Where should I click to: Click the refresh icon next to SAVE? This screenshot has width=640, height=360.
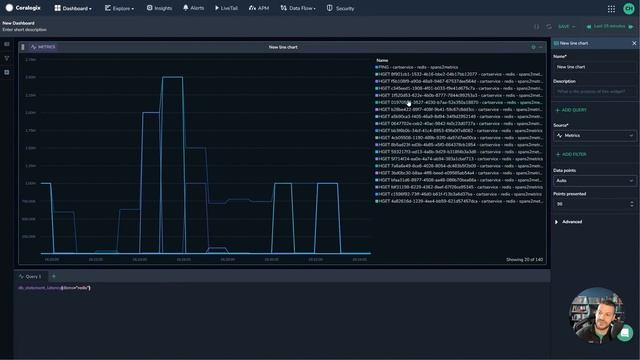549,27
